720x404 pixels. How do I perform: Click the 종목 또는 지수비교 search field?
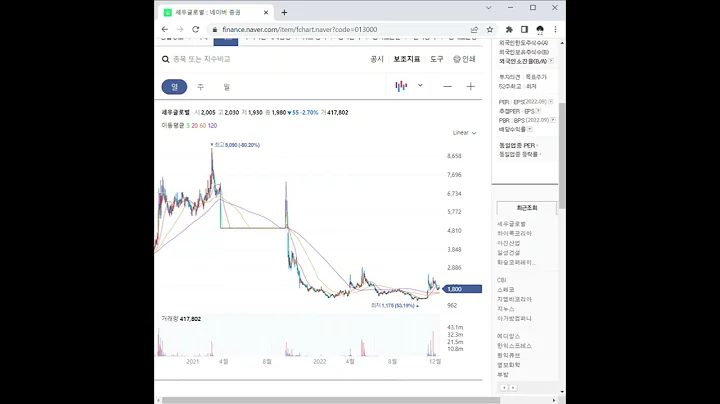coord(202,59)
